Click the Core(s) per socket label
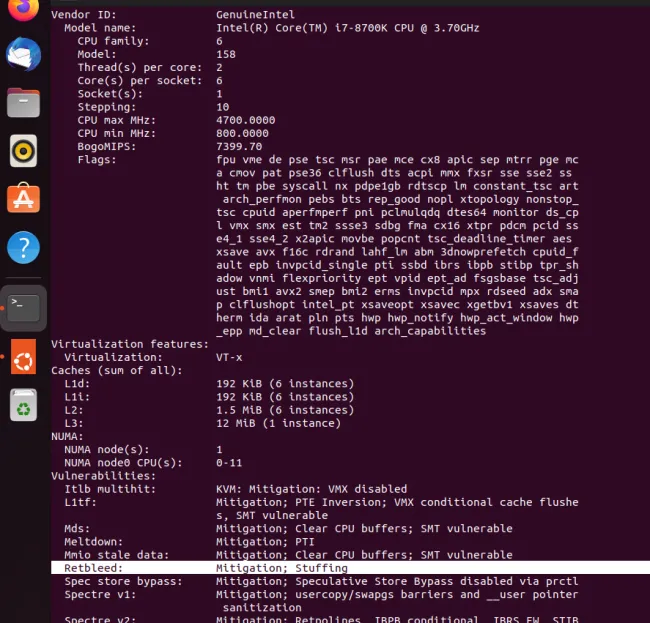 (140, 81)
